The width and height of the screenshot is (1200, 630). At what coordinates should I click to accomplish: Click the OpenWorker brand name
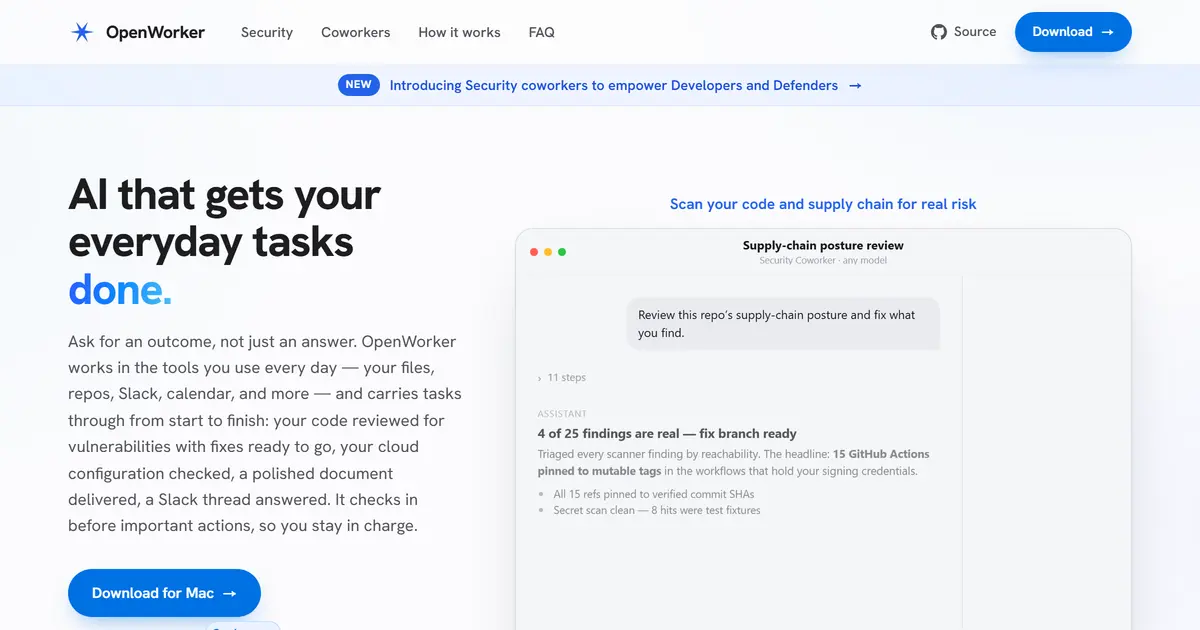pyautogui.click(x=155, y=32)
